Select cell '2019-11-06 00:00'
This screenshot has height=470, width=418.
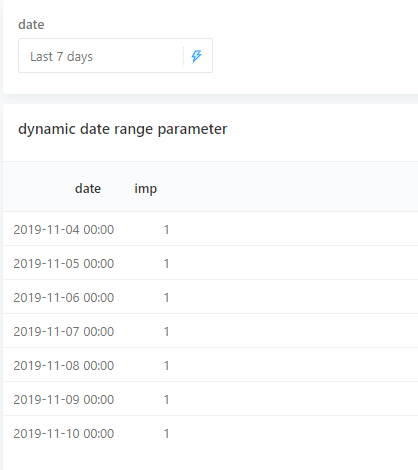64,298
